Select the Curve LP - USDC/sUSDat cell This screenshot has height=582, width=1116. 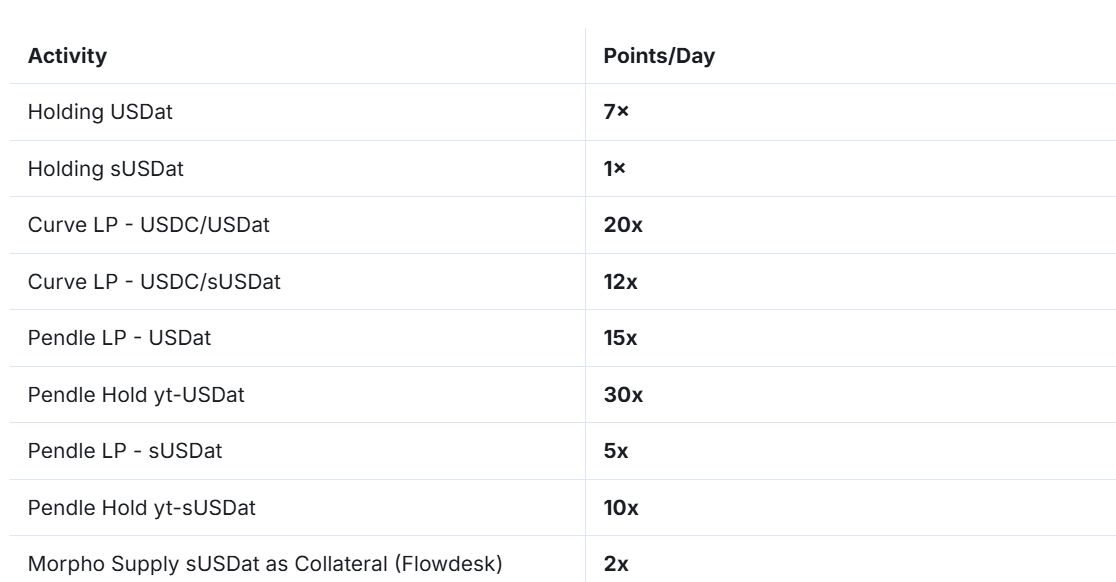[x=154, y=282]
